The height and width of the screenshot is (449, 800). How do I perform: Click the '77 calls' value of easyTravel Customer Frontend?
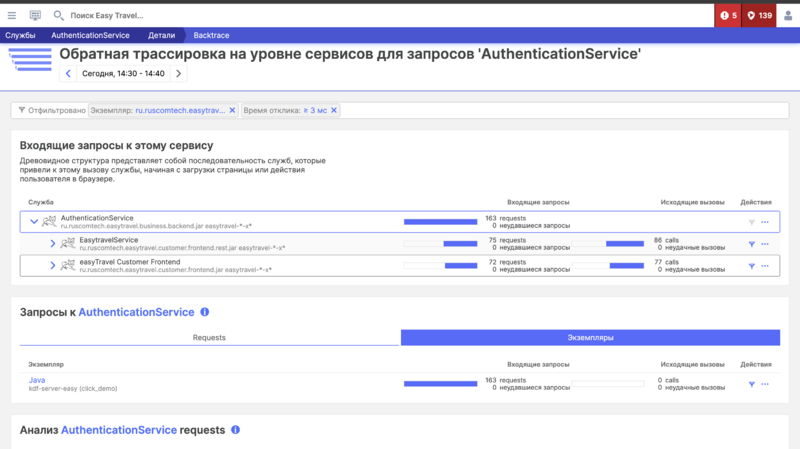666,262
